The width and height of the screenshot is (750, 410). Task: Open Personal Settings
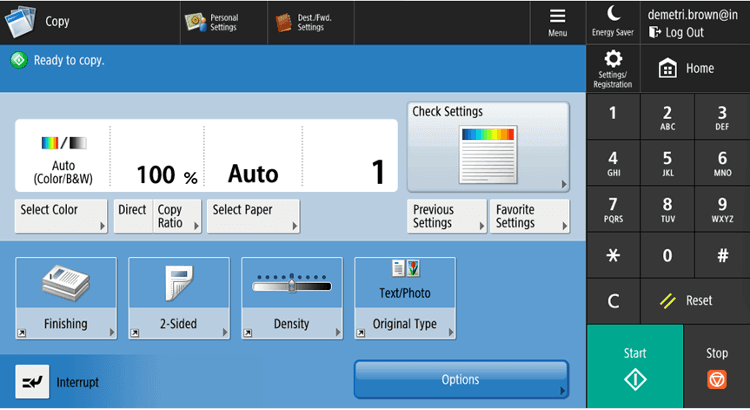click(211, 22)
